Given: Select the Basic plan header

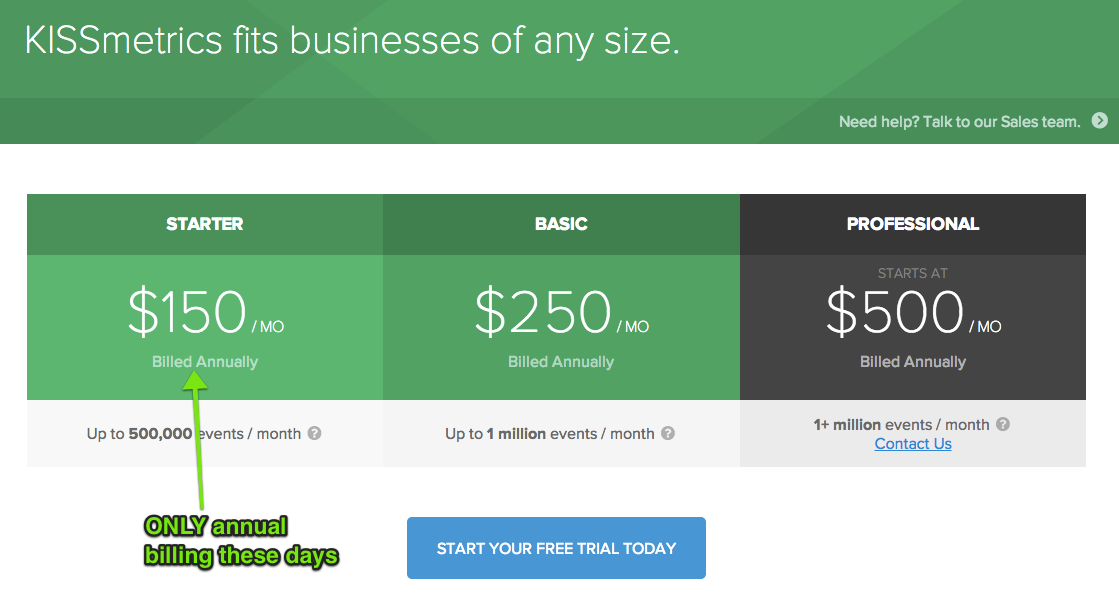Looking at the screenshot, I should (x=561, y=224).
